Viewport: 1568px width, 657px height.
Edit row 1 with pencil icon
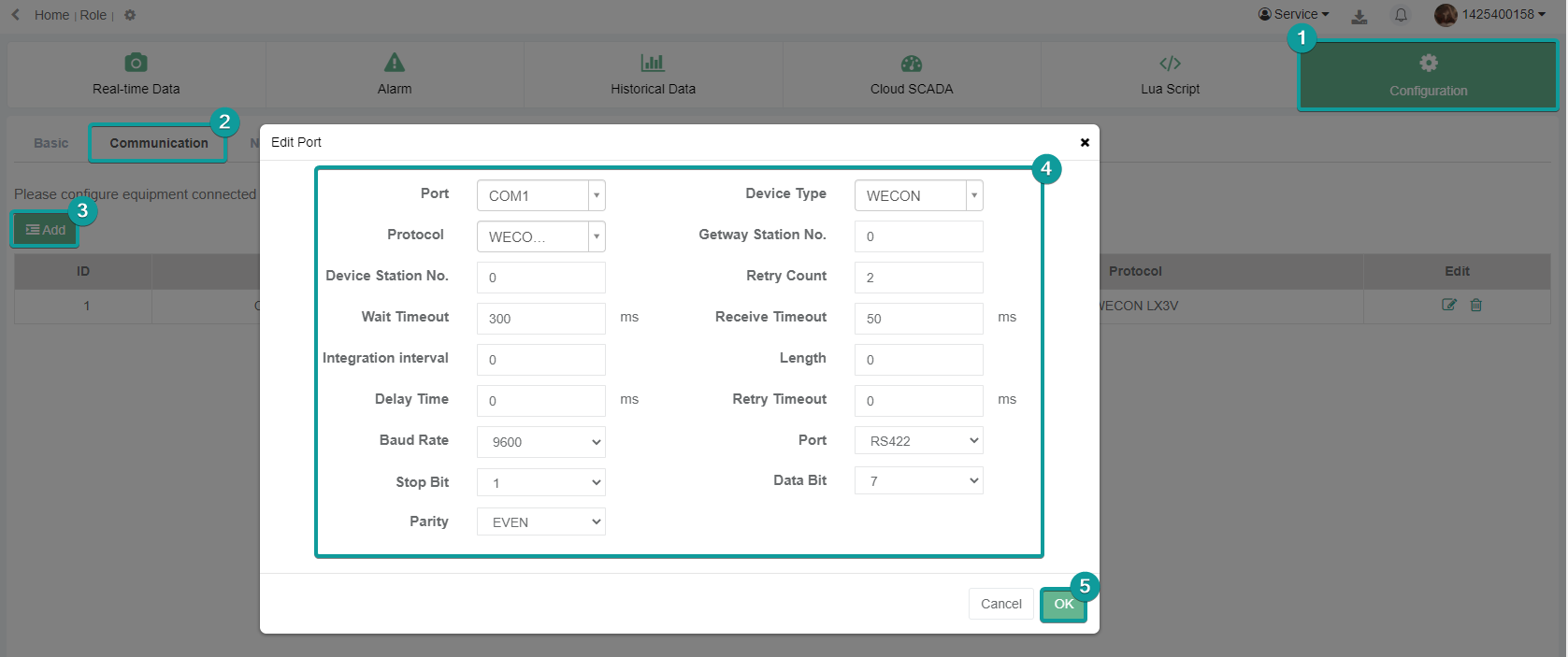tap(1449, 305)
